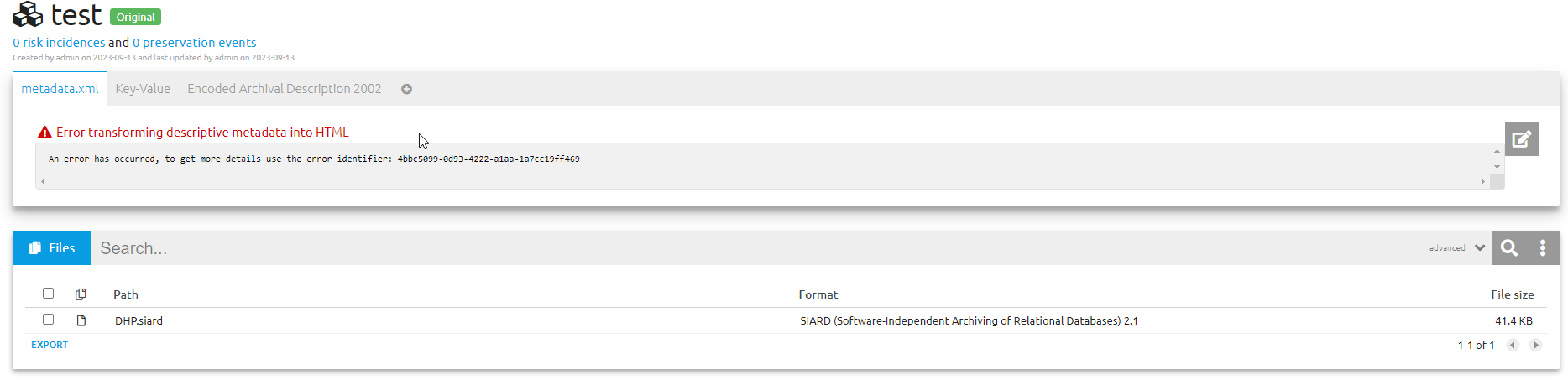Open Encoded Archival Description 2002 tab
This screenshot has height=390, width=1568.
point(284,89)
